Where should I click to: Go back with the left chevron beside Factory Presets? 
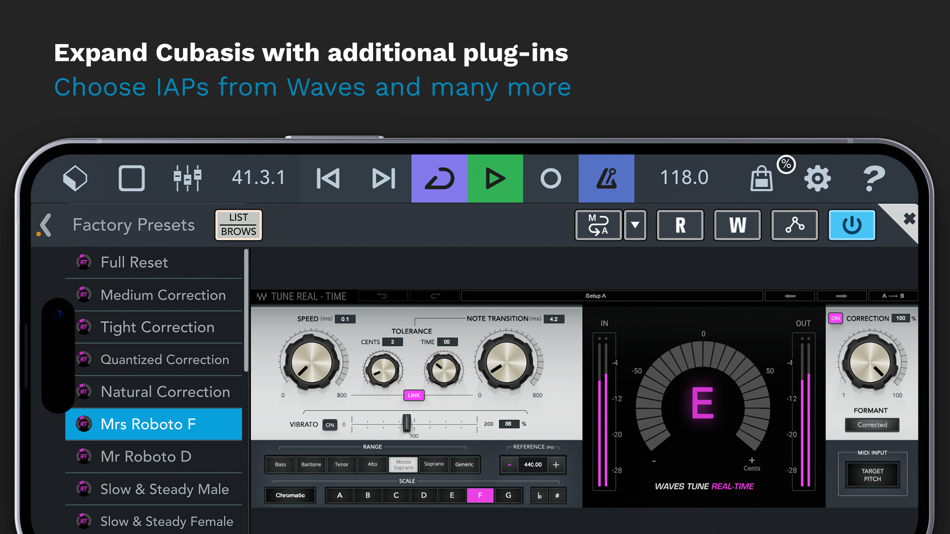[x=45, y=225]
